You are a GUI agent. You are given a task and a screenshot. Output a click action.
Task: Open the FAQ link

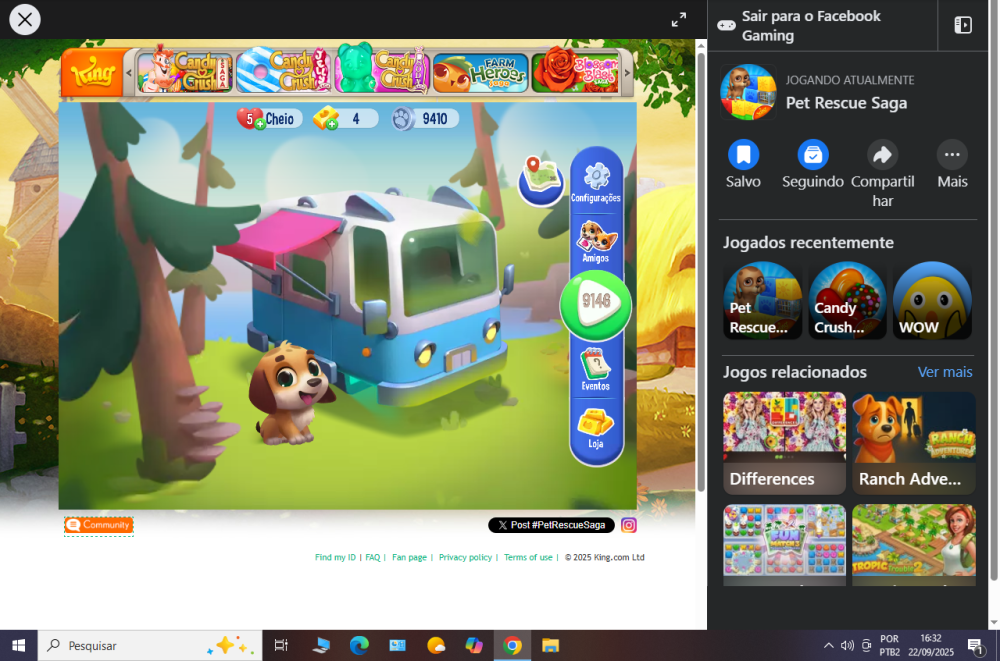point(372,557)
